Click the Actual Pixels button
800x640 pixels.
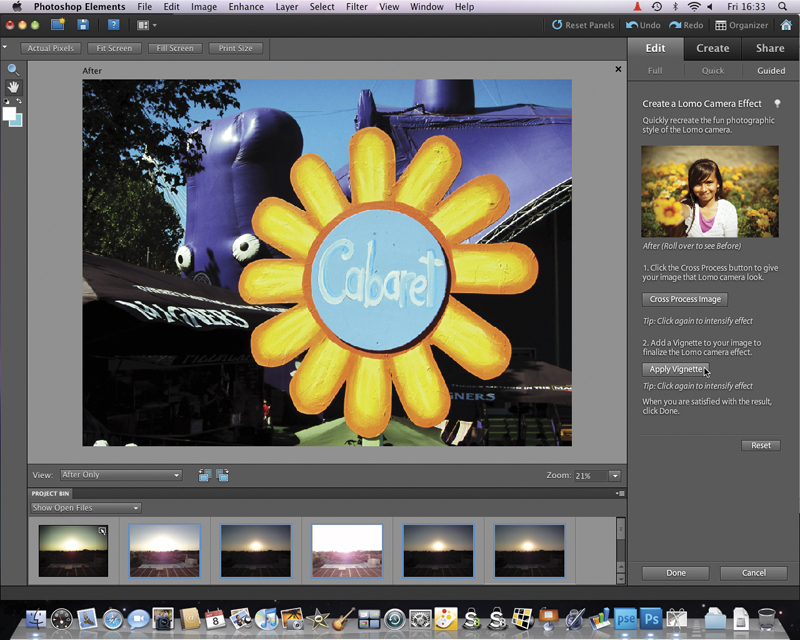(x=51, y=48)
